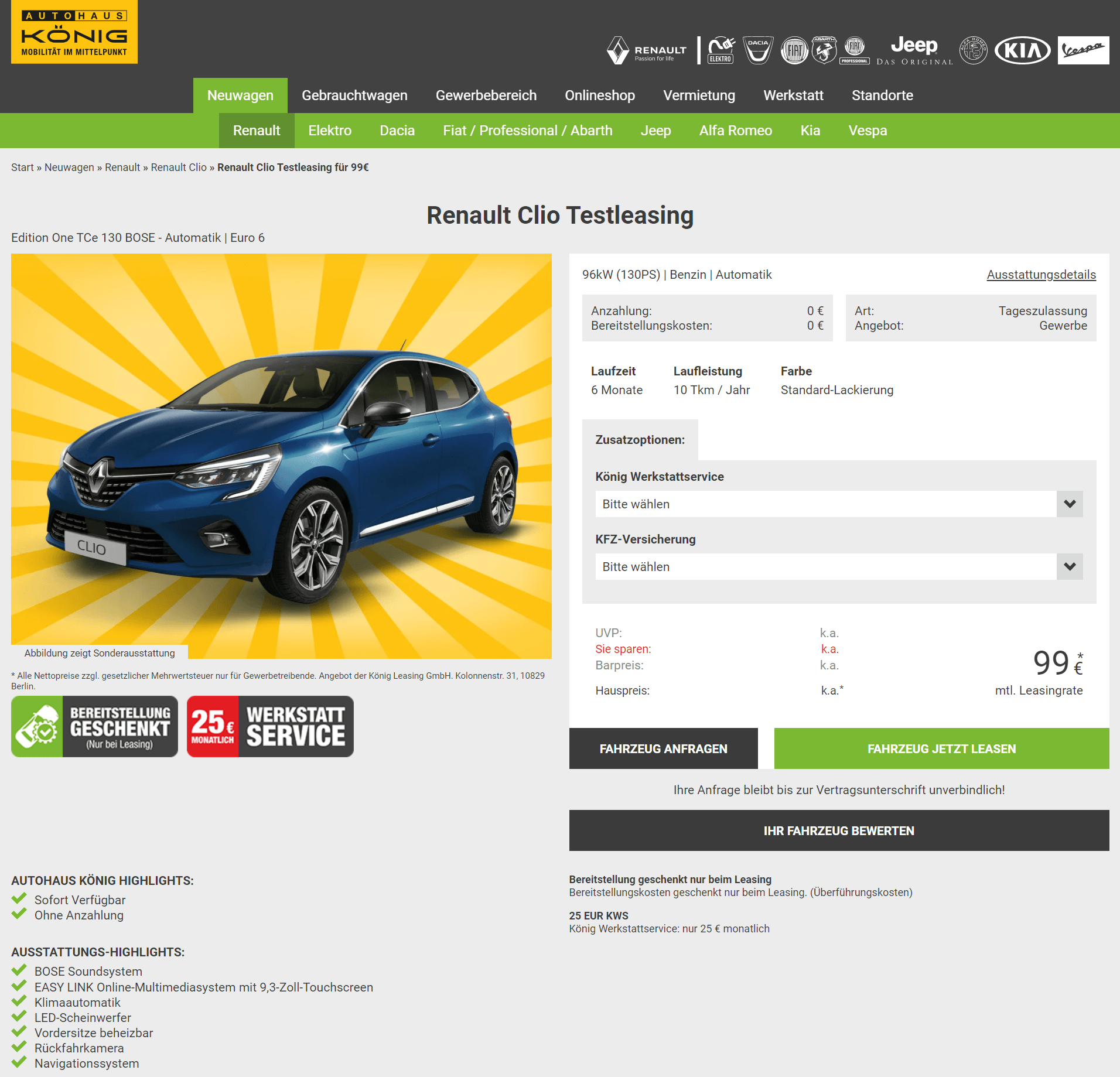Click the Fahrzeug anfragen button
This screenshot has height=1077, width=1120.
[663, 748]
